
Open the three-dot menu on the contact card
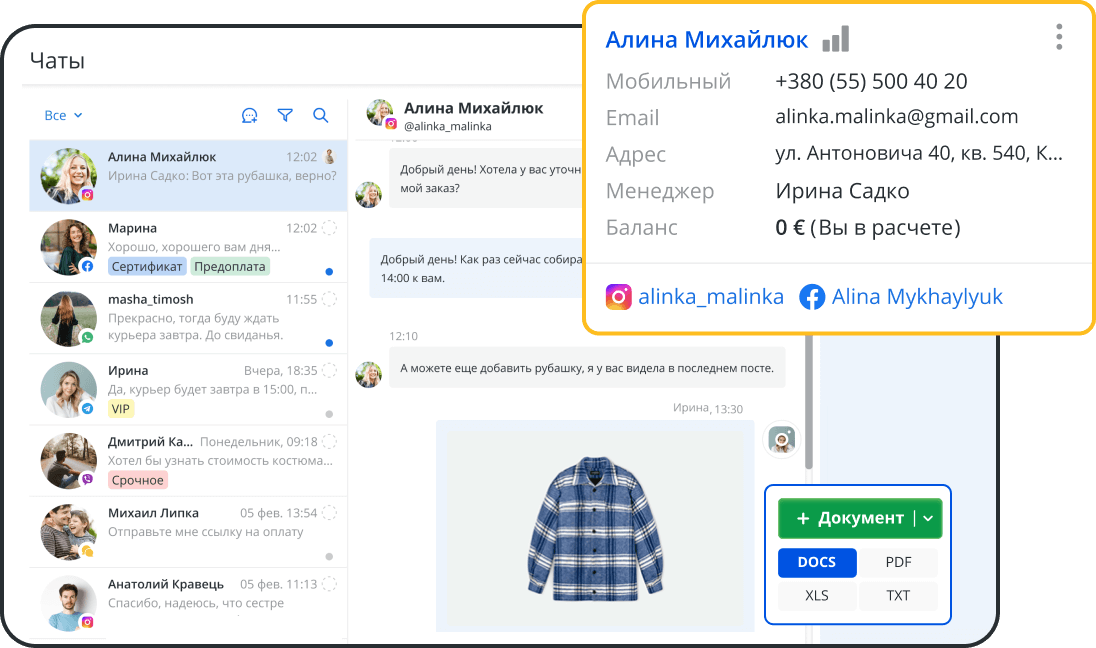pos(1058,36)
